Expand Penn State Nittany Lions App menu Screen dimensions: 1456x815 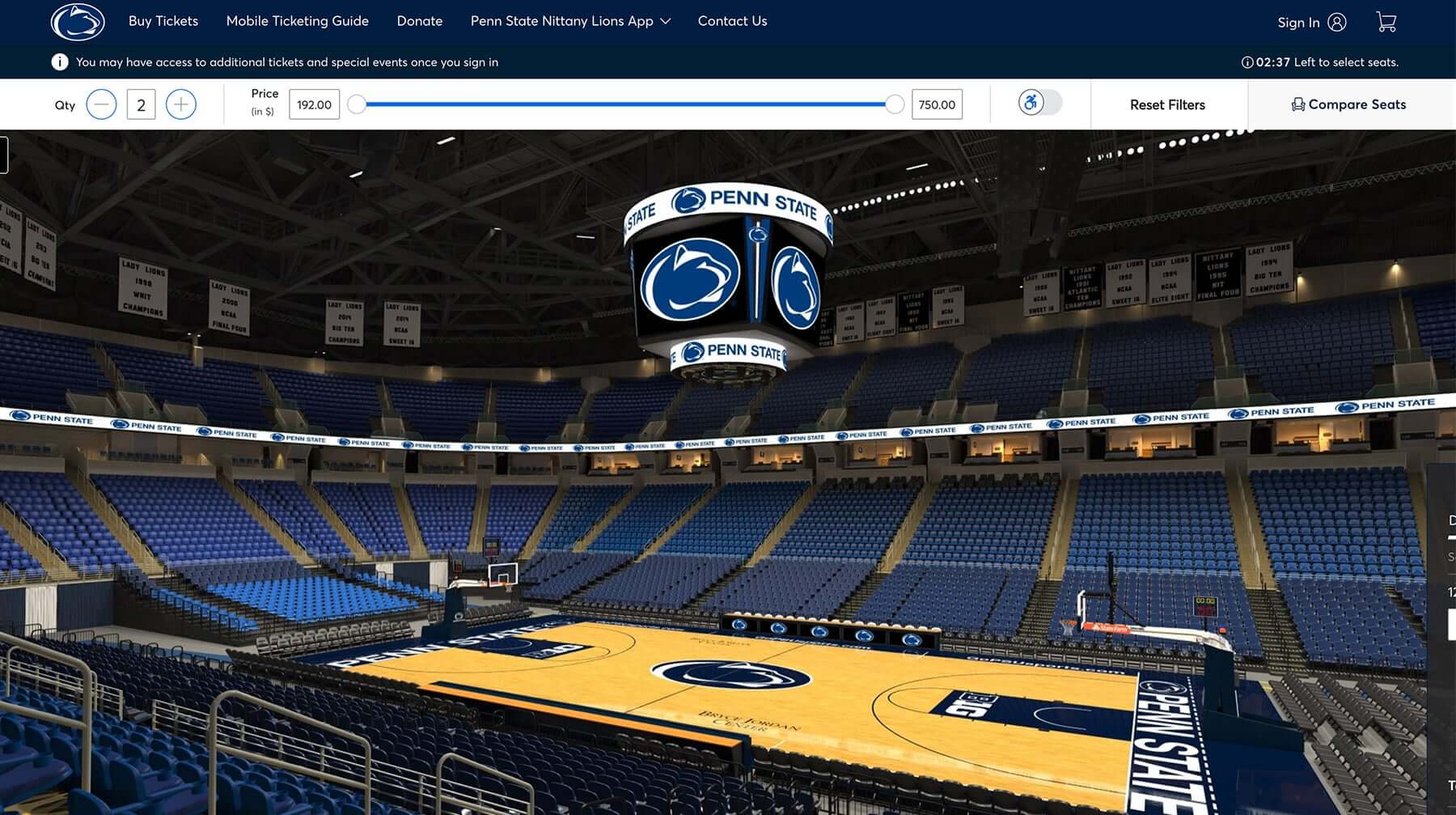570,21
